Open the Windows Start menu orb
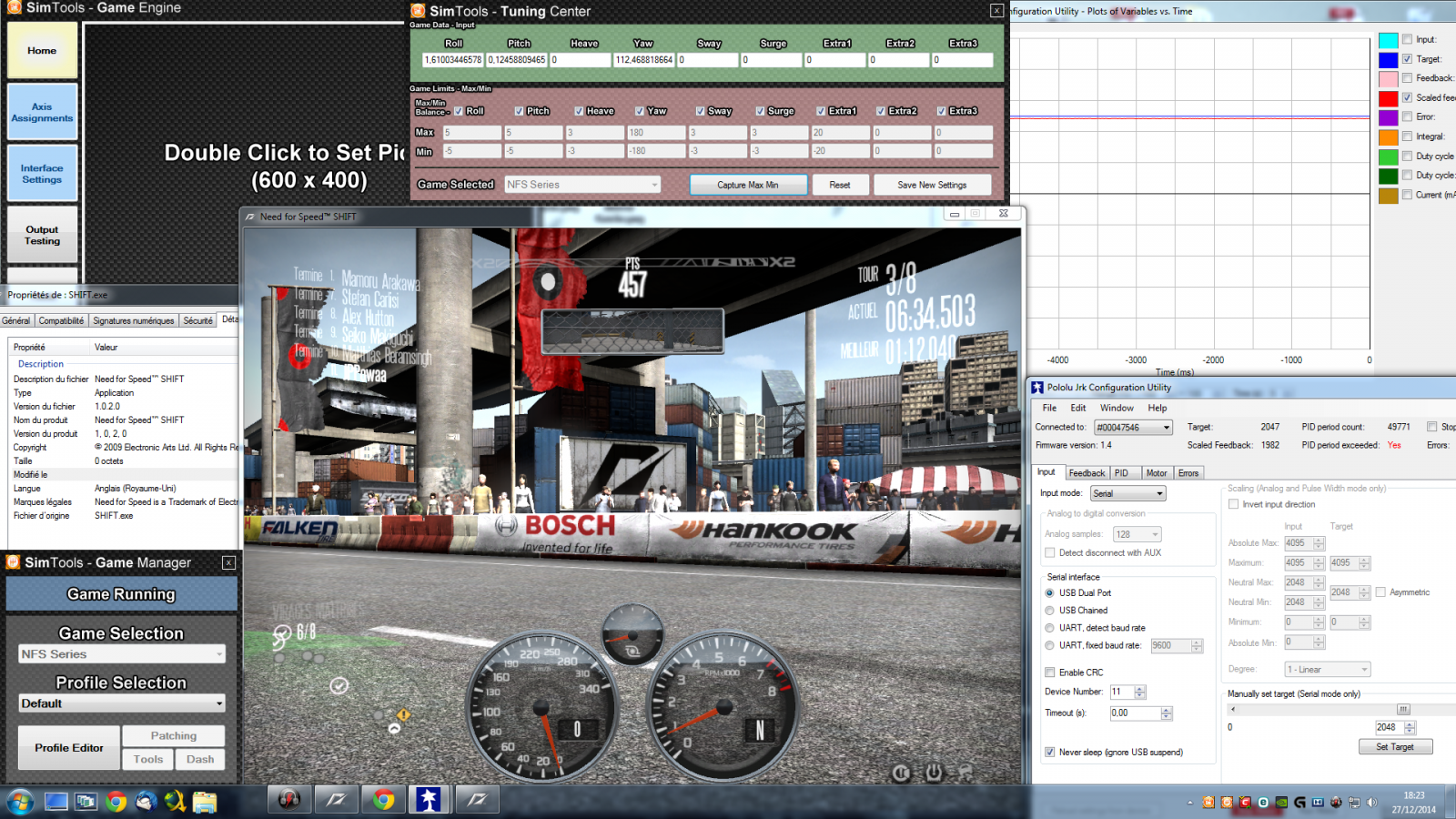 tap(20, 801)
